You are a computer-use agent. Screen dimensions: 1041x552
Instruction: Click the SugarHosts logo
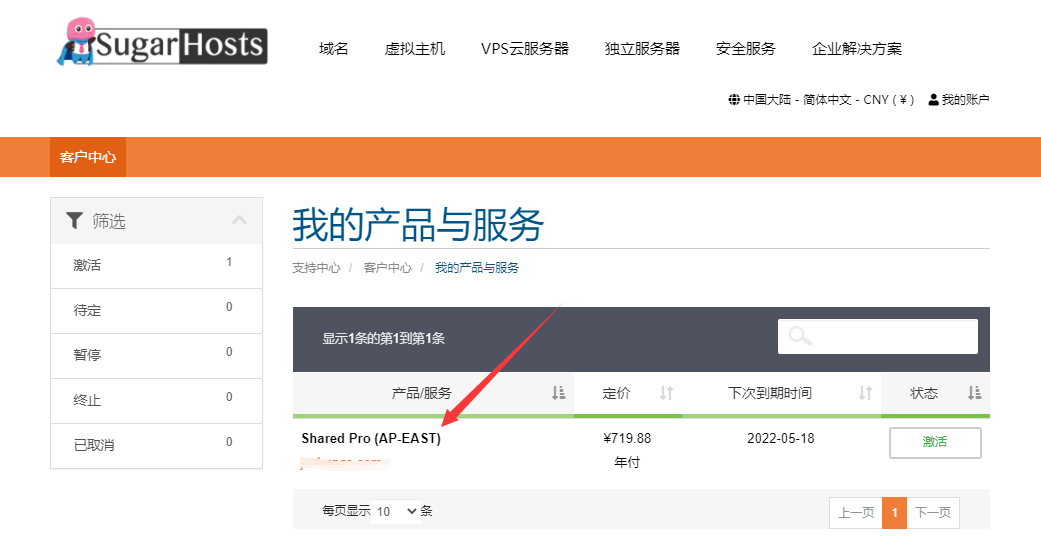(x=162, y=43)
